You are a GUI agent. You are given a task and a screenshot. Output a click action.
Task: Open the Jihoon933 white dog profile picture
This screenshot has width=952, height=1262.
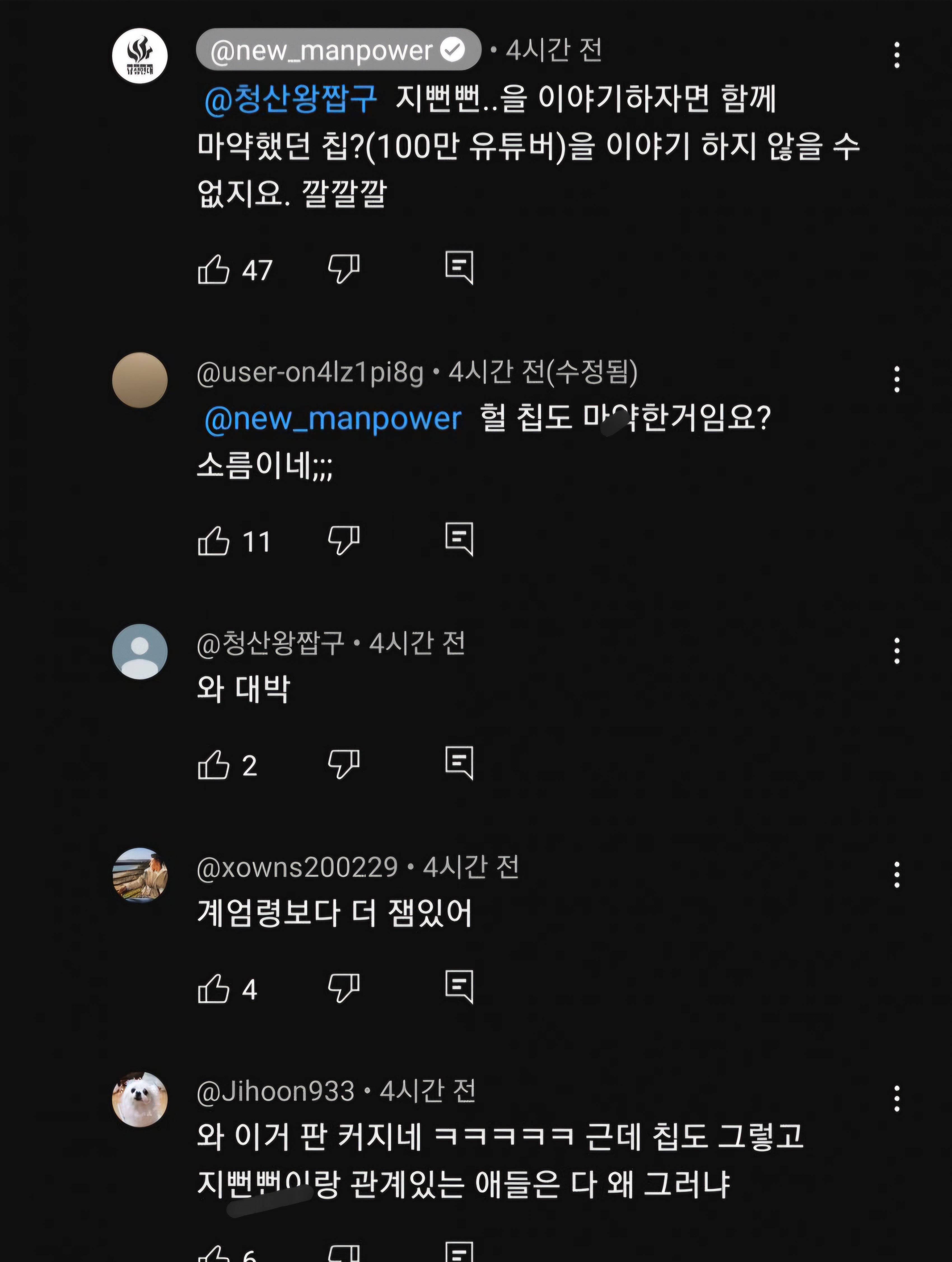click(x=140, y=1099)
